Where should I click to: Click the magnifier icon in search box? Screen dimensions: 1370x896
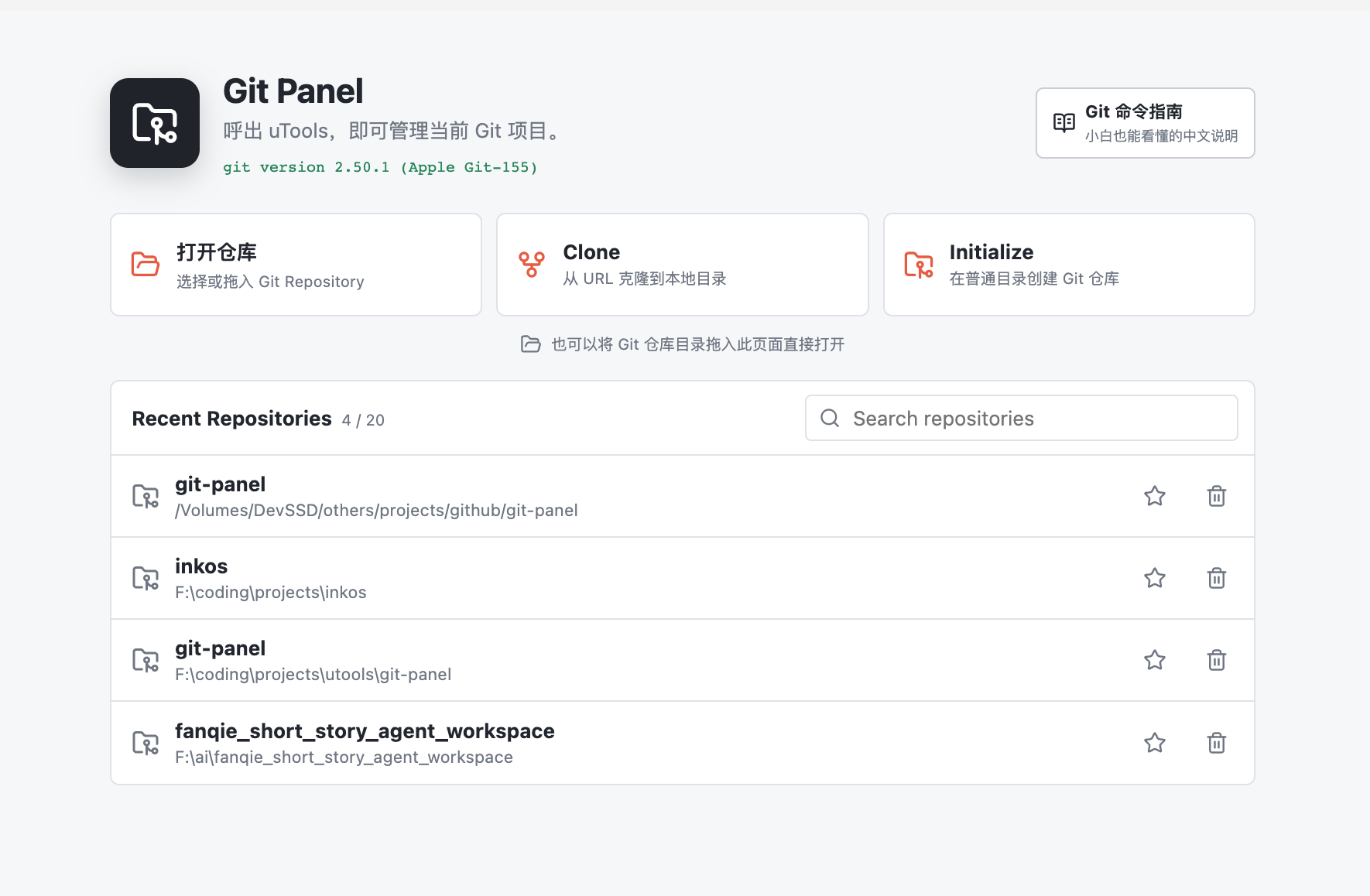(x=830, y=419)
